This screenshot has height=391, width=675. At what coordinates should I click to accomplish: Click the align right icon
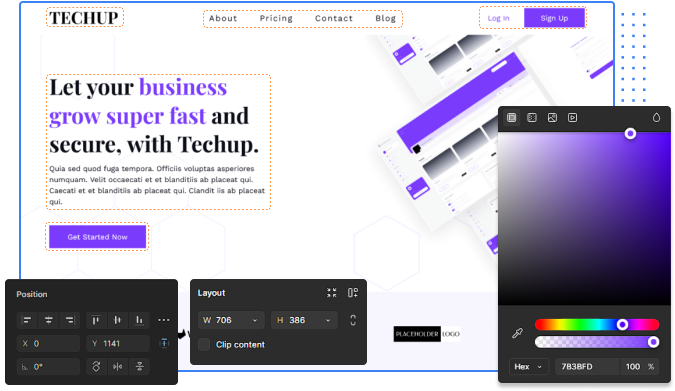click(70, 320)
